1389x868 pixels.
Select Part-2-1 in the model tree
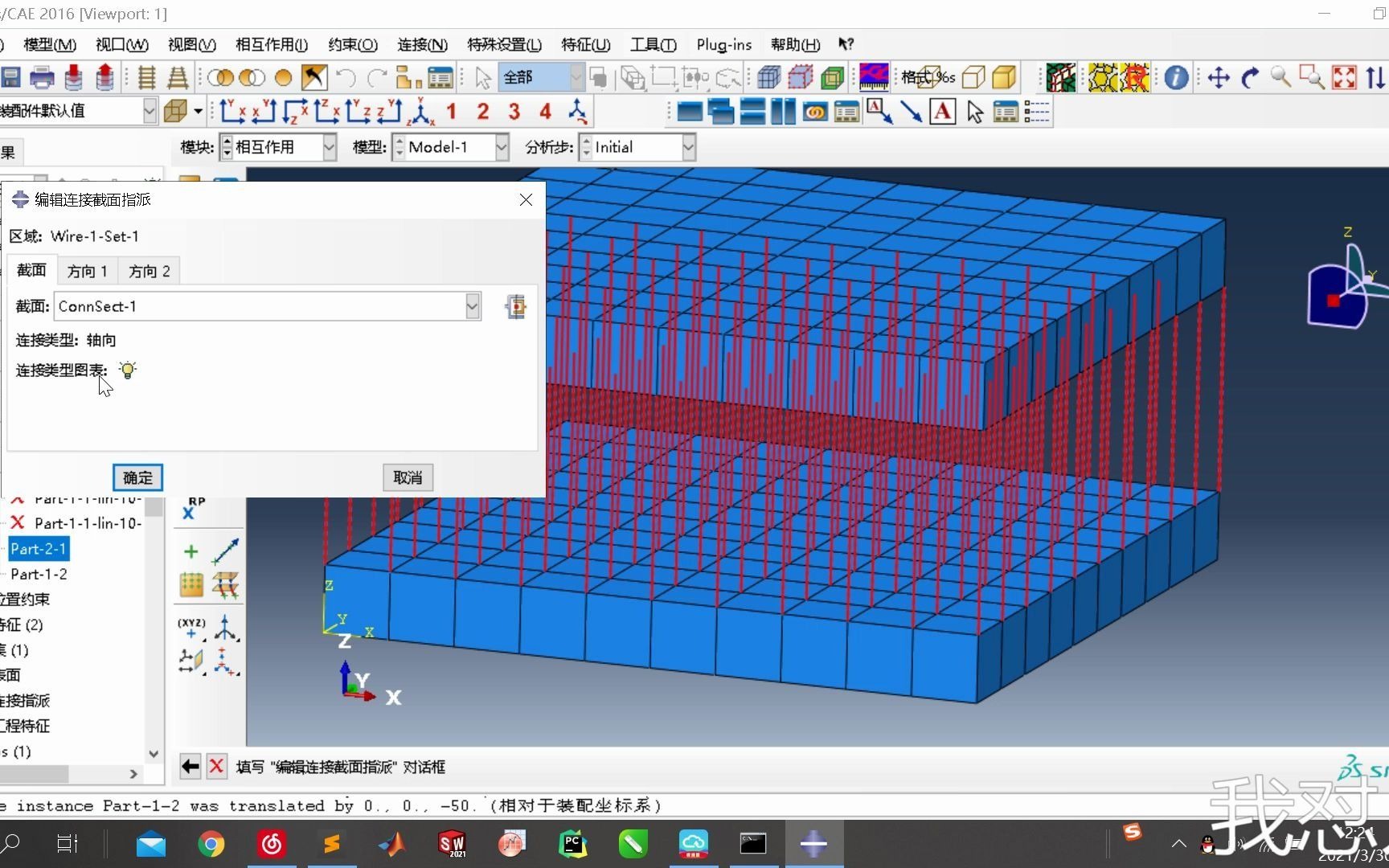pos(39,549)
